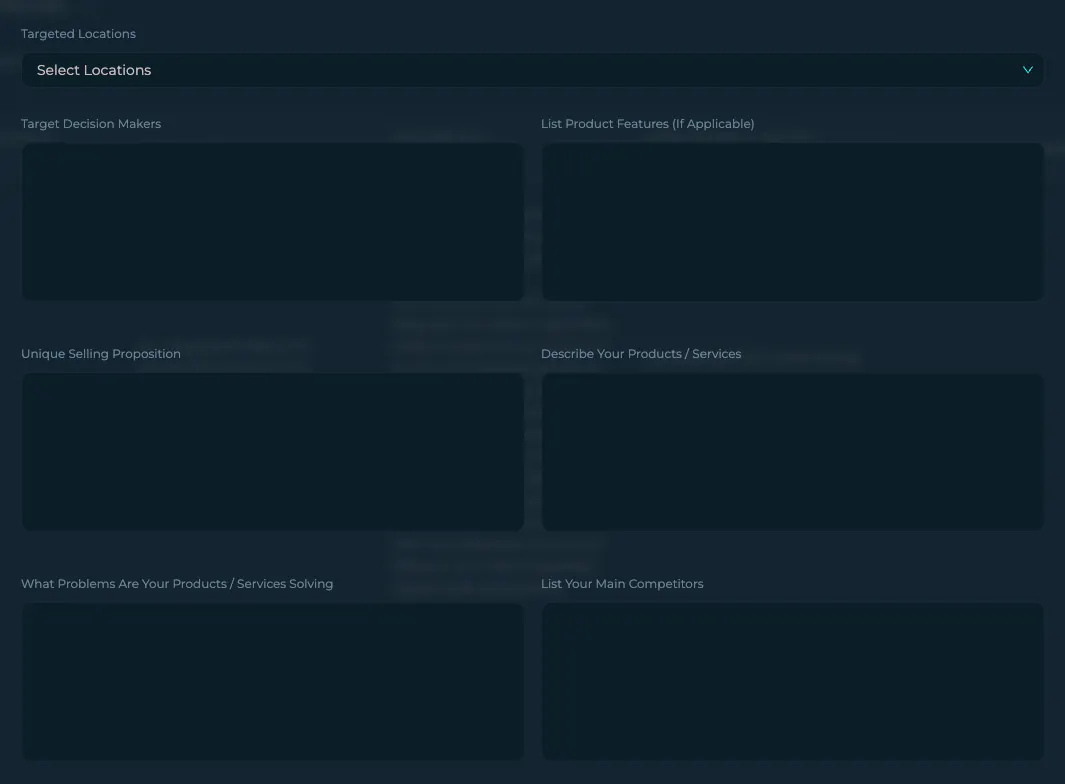Activate the List Your Main Competitors field

[x=793, y=681]
